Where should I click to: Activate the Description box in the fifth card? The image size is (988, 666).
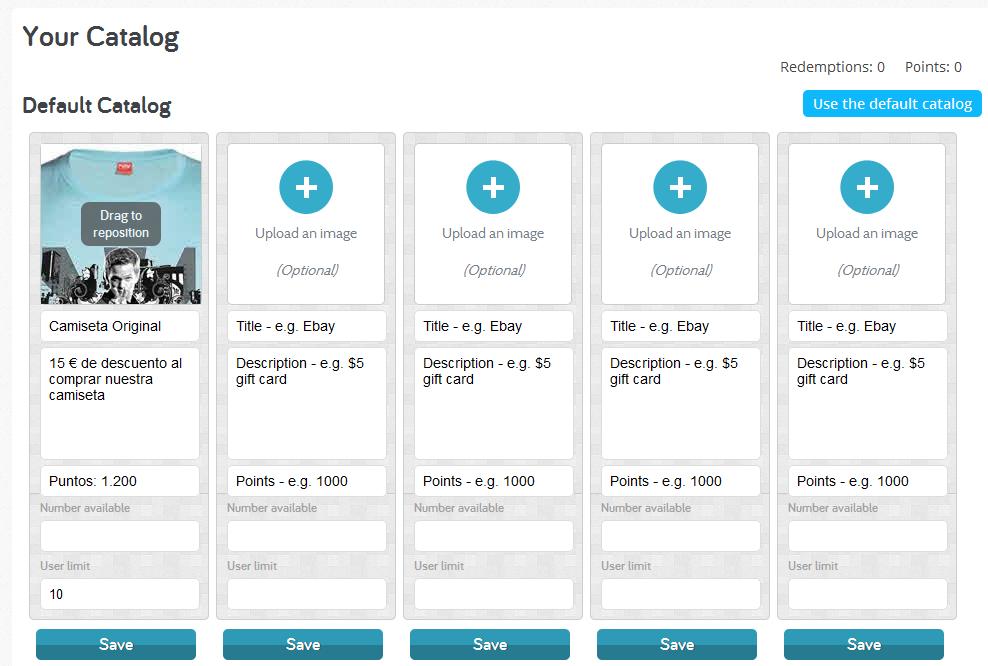(x=868, y=403)
